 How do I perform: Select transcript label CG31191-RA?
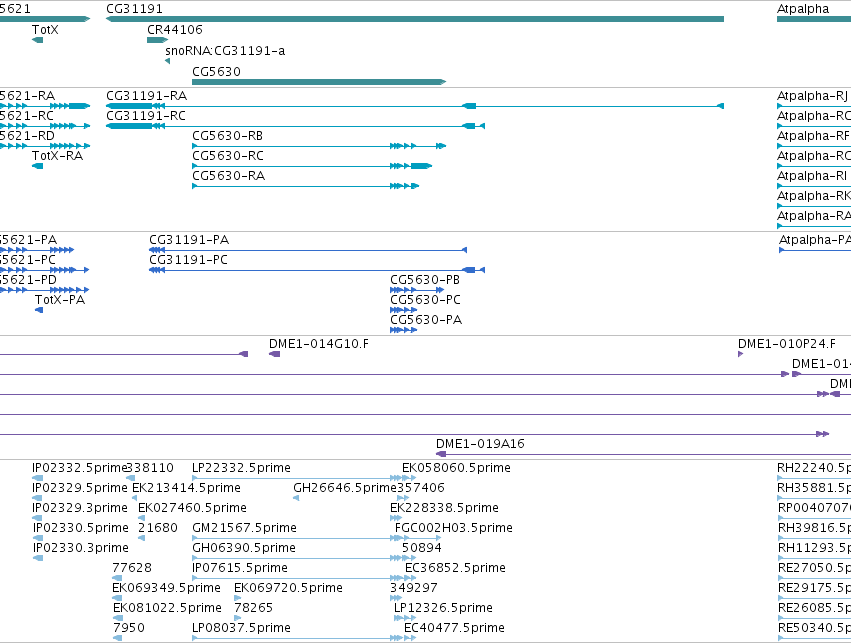pyautogui.click(x=147, y=96)
